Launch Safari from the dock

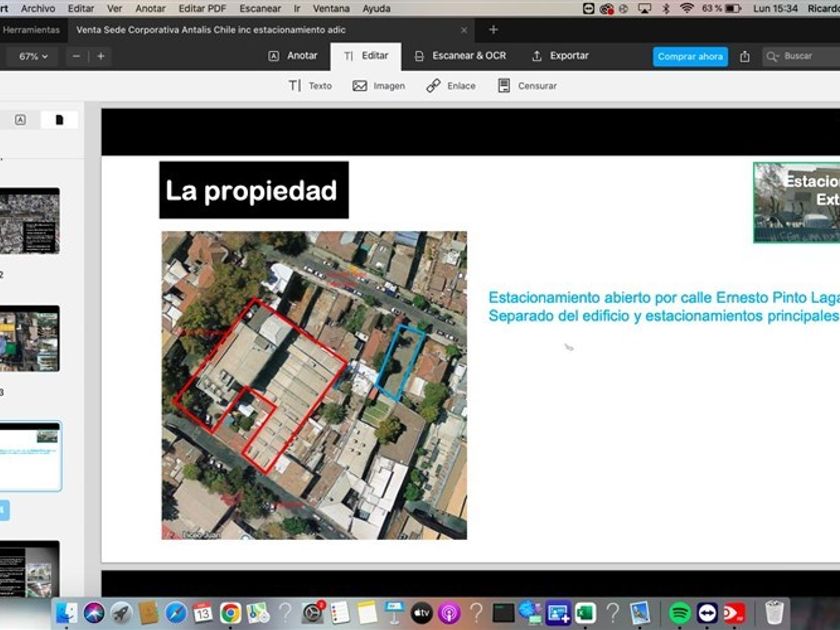[x=176, y=612]
